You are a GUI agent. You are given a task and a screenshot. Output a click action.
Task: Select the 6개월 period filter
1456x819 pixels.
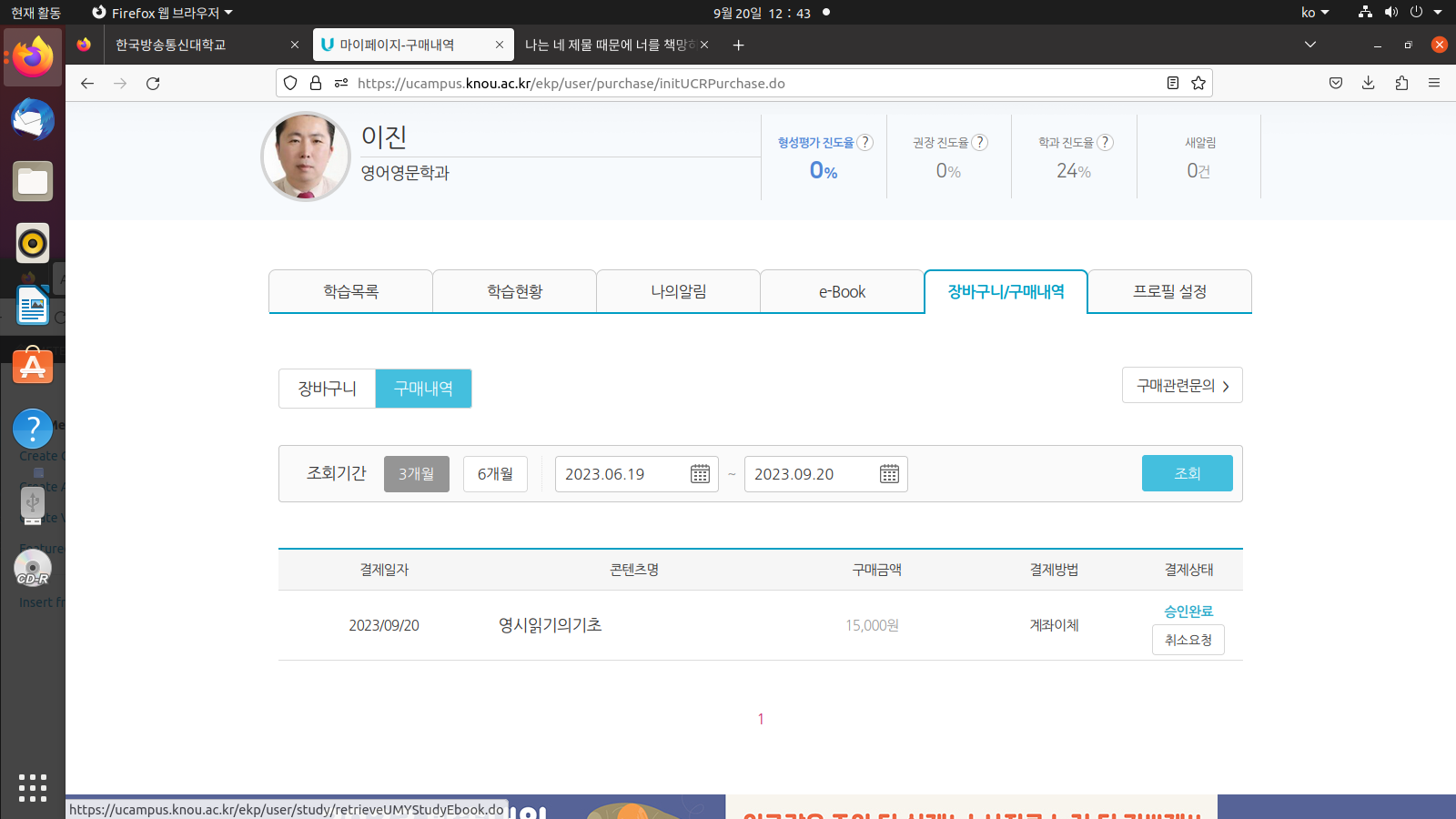[x=495, y=474]
